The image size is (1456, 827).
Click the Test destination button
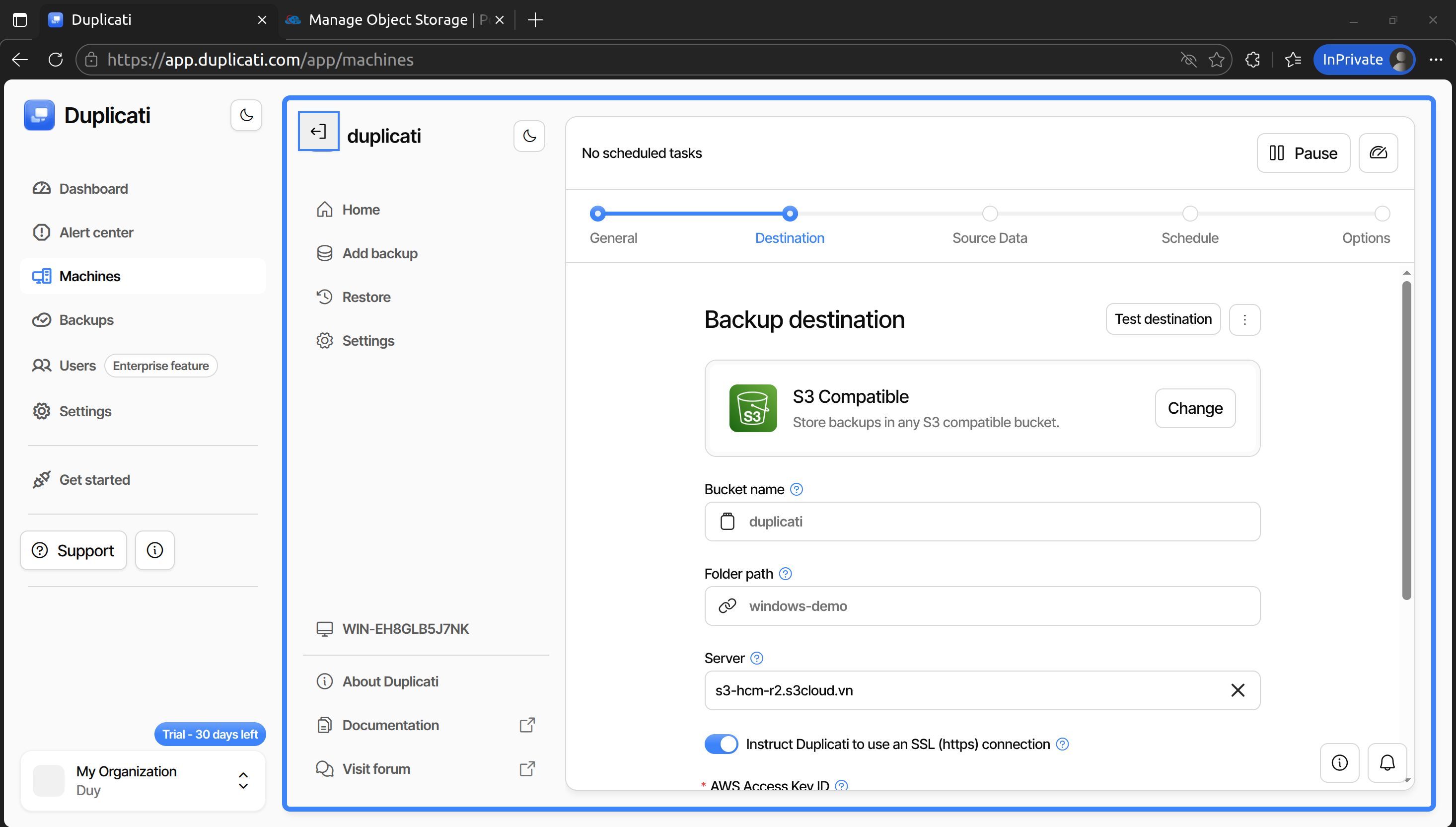[1163, 319]
